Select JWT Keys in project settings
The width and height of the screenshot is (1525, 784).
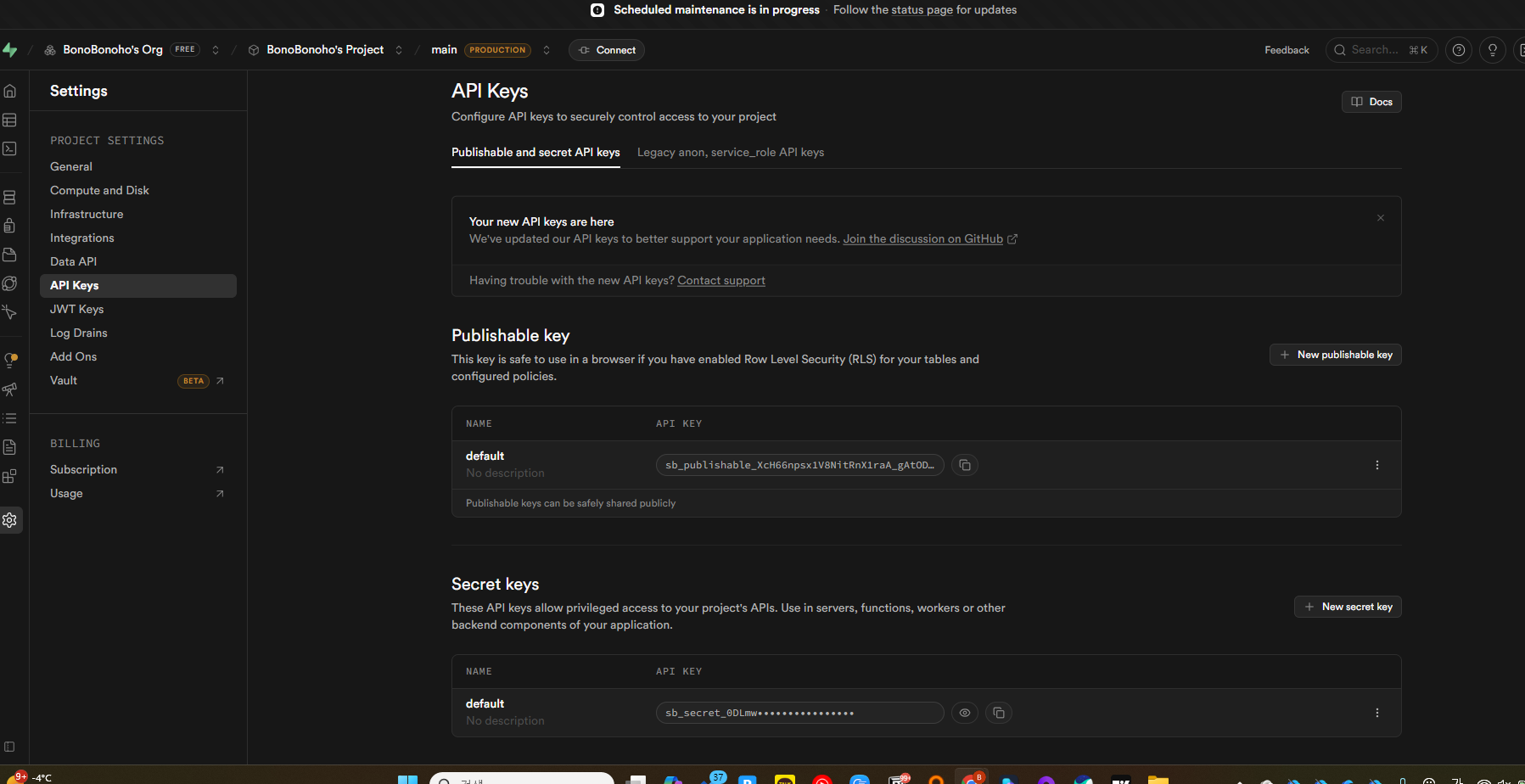click(77, 310)
